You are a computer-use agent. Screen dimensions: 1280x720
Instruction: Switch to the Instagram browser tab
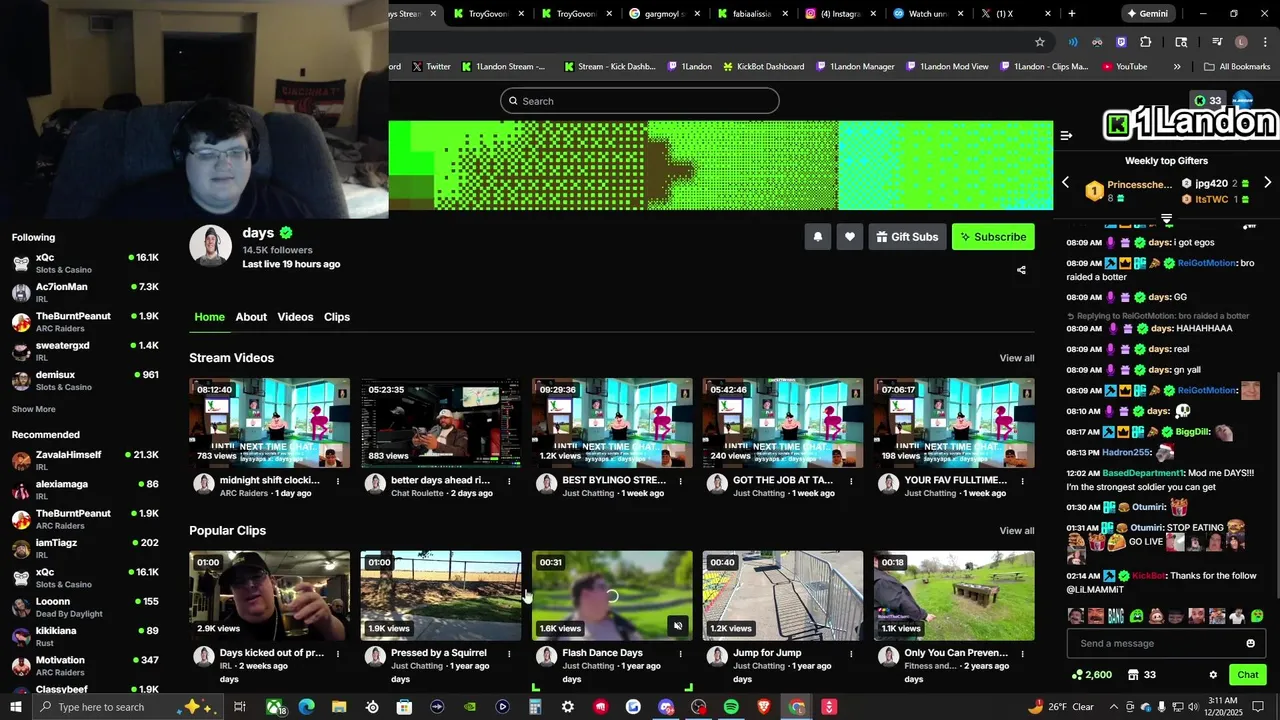tap(840, 14)
